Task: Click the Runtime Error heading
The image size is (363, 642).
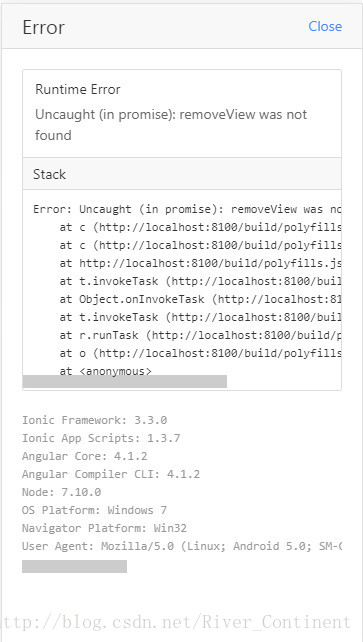Action: point(78,89)
